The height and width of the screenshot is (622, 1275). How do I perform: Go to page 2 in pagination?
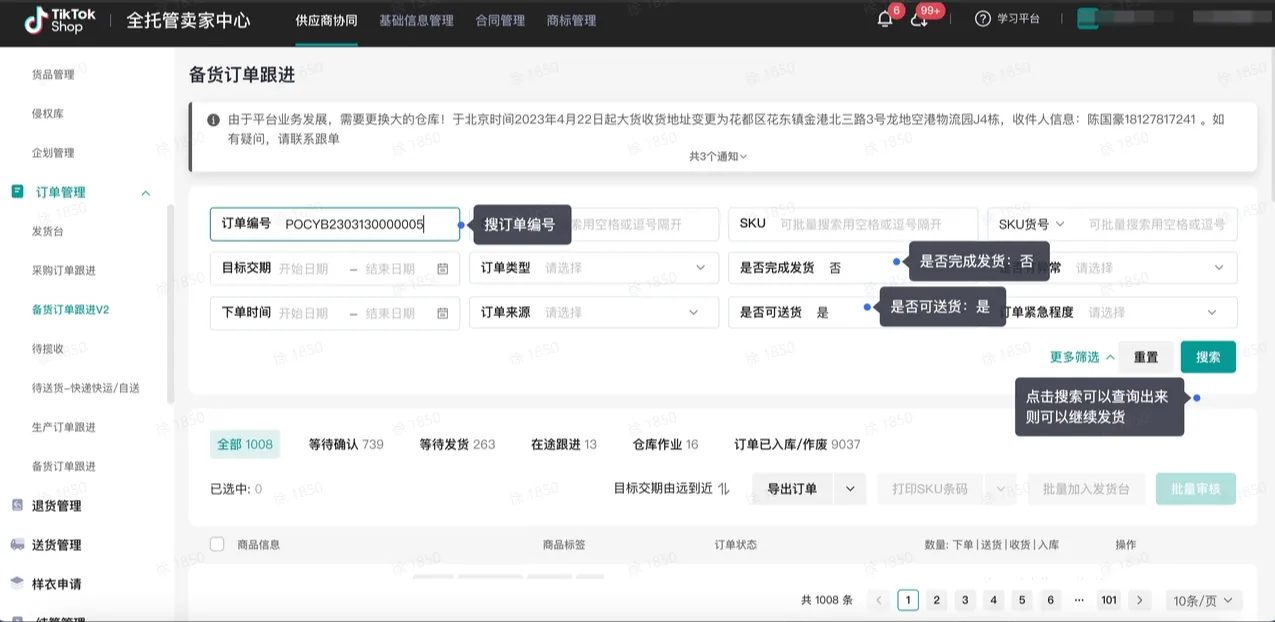click(x=936, y=600)
